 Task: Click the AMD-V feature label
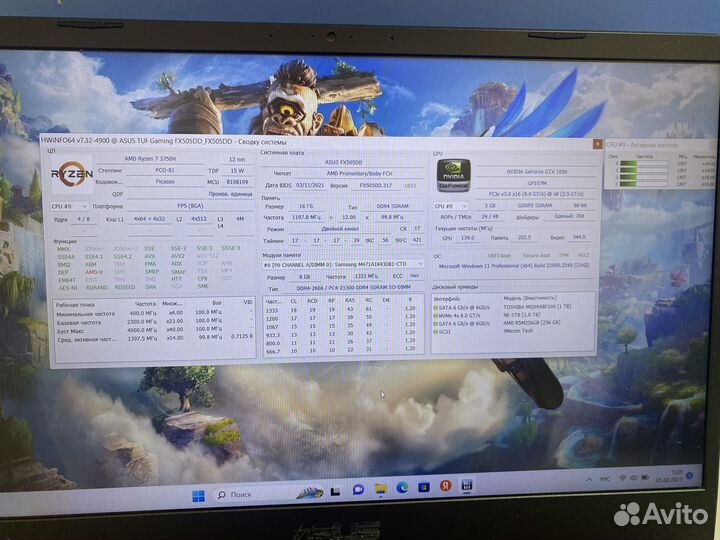click(x=94, y=272)
